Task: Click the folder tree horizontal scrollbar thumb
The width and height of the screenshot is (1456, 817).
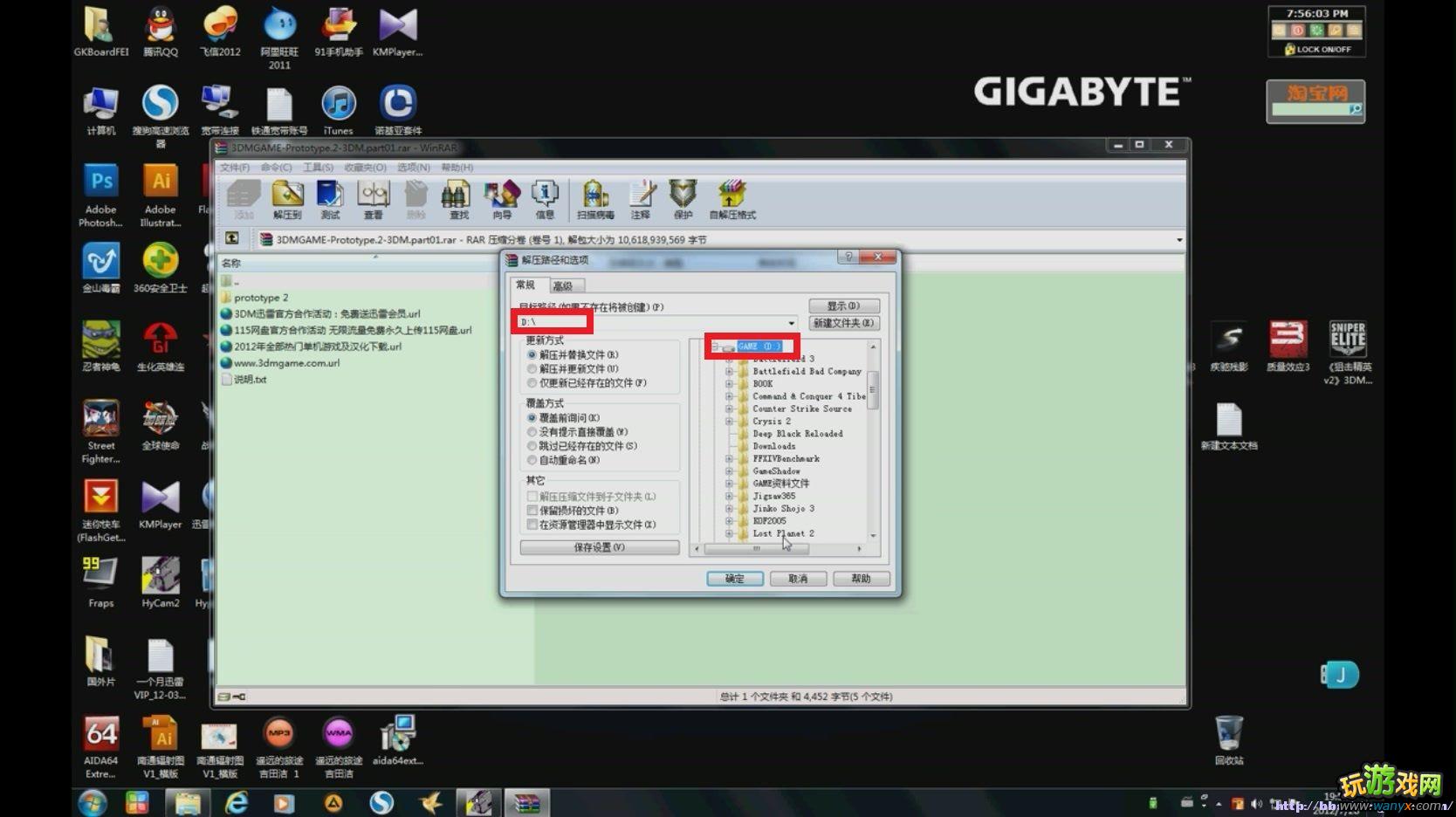Action: point(756,549)
